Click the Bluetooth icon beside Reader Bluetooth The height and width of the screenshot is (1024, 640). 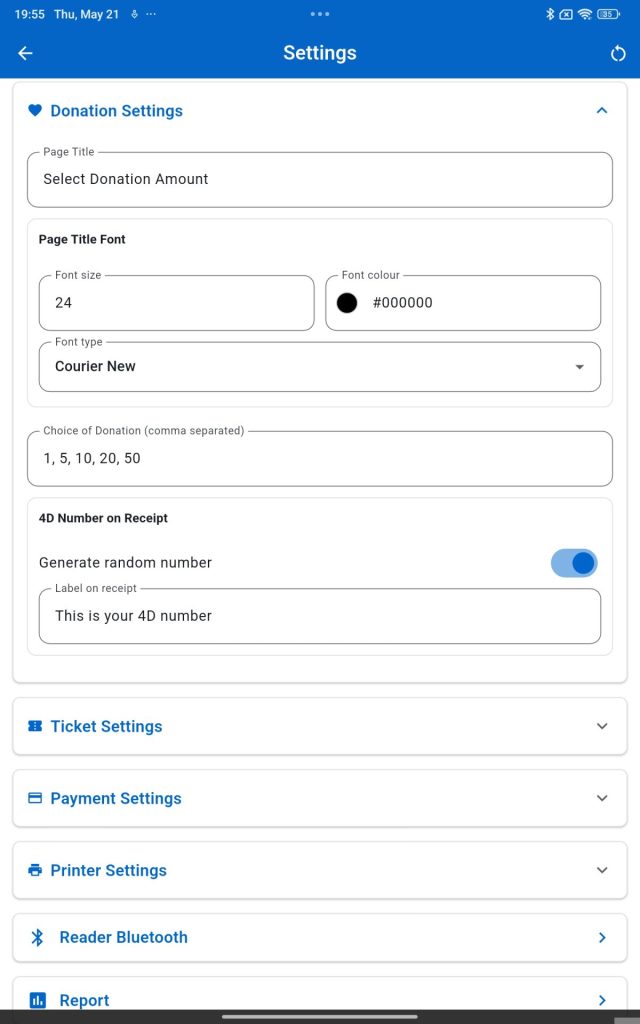pos(37,937)
